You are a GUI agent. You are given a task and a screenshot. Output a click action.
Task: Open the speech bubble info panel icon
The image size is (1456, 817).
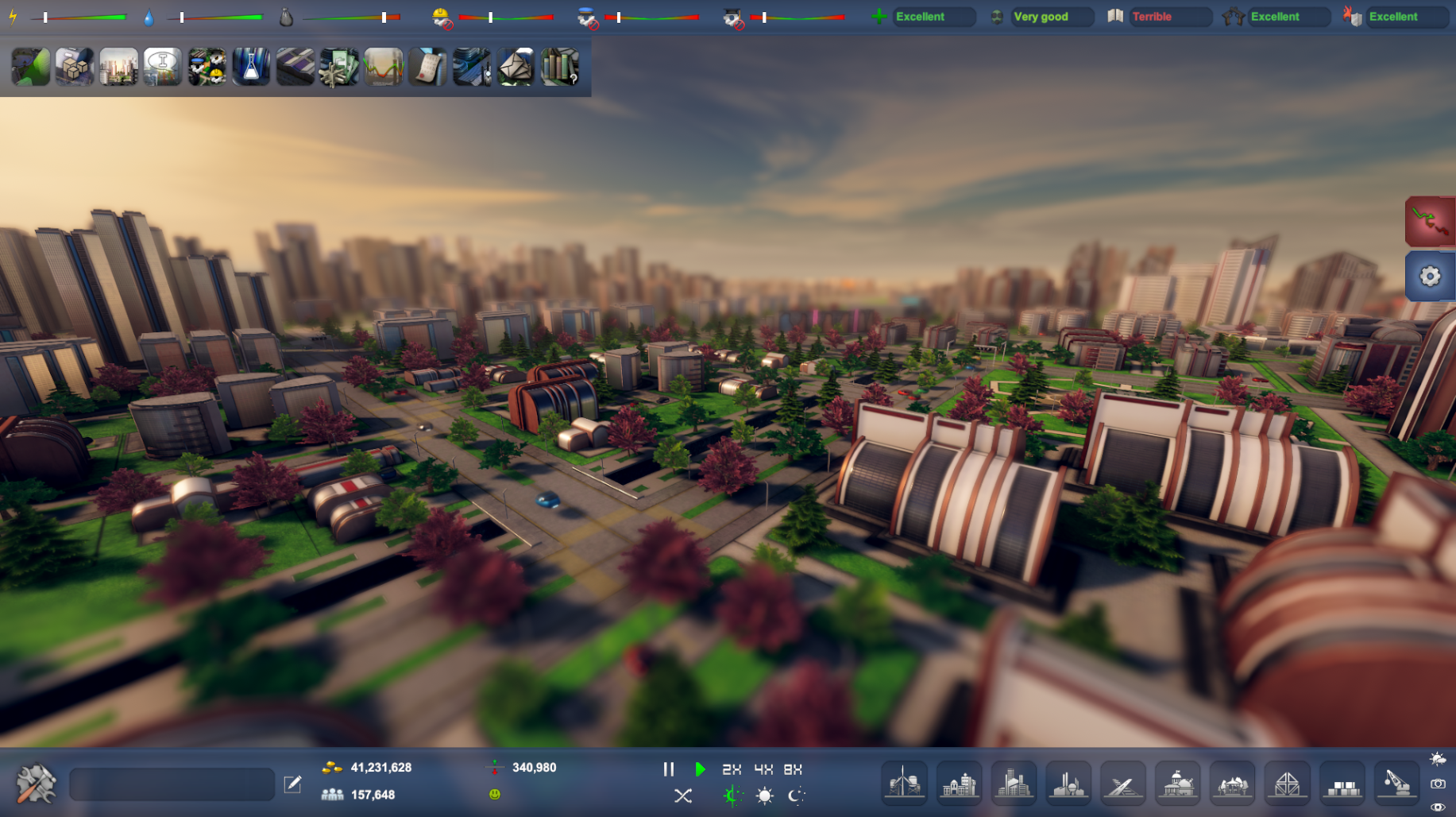pyautogui.click(x=163, y=67)
